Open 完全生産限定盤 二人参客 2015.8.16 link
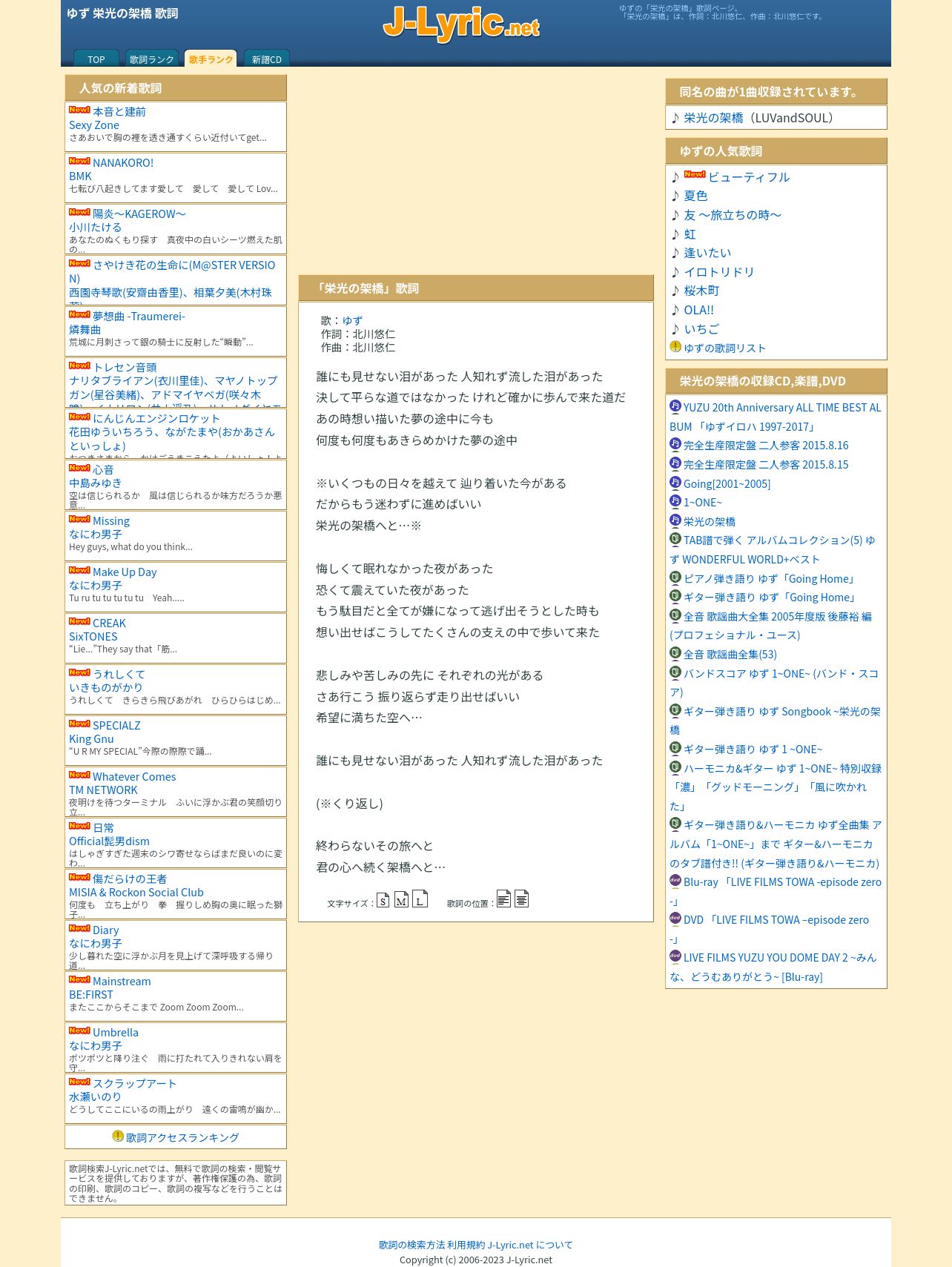The height and width of the screenshot is (1267, 952). click(x=766, y=446)
